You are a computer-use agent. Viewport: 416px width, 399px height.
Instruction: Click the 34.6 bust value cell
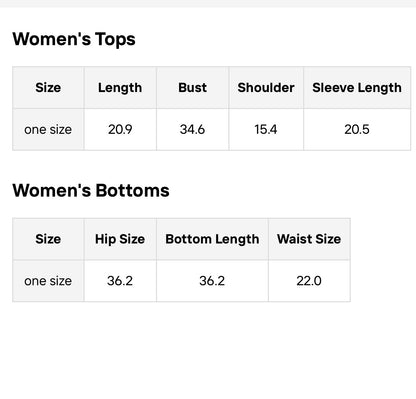(x=193, y=129)
